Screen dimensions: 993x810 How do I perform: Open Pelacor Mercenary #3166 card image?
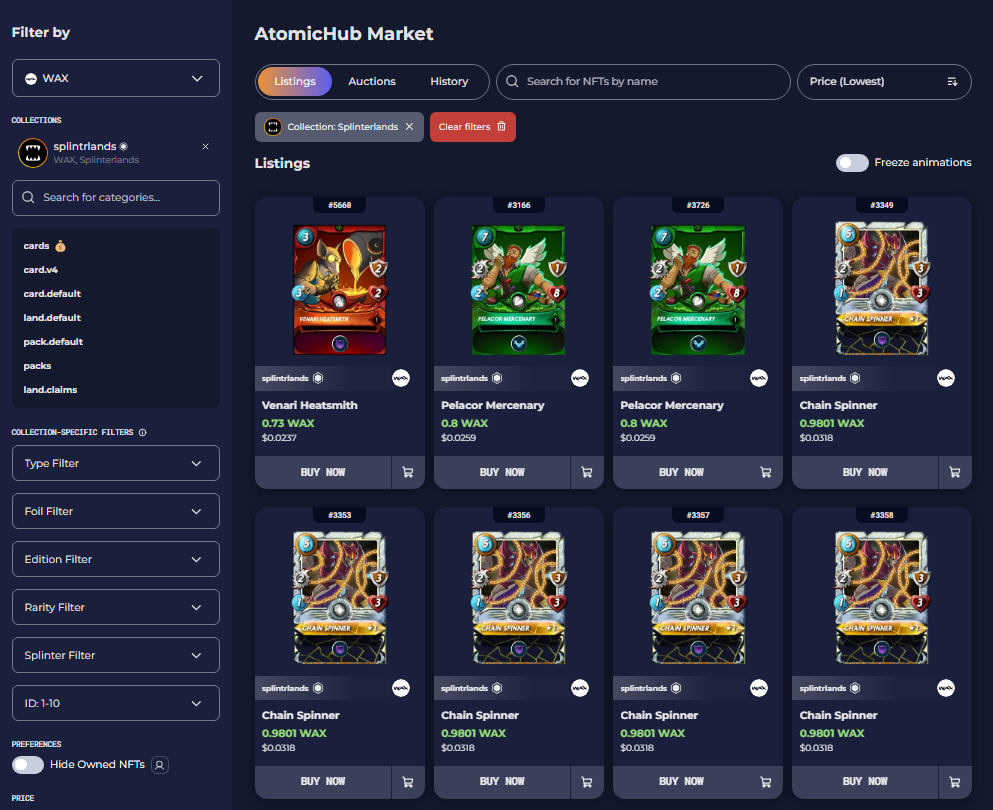pos(519,289)
